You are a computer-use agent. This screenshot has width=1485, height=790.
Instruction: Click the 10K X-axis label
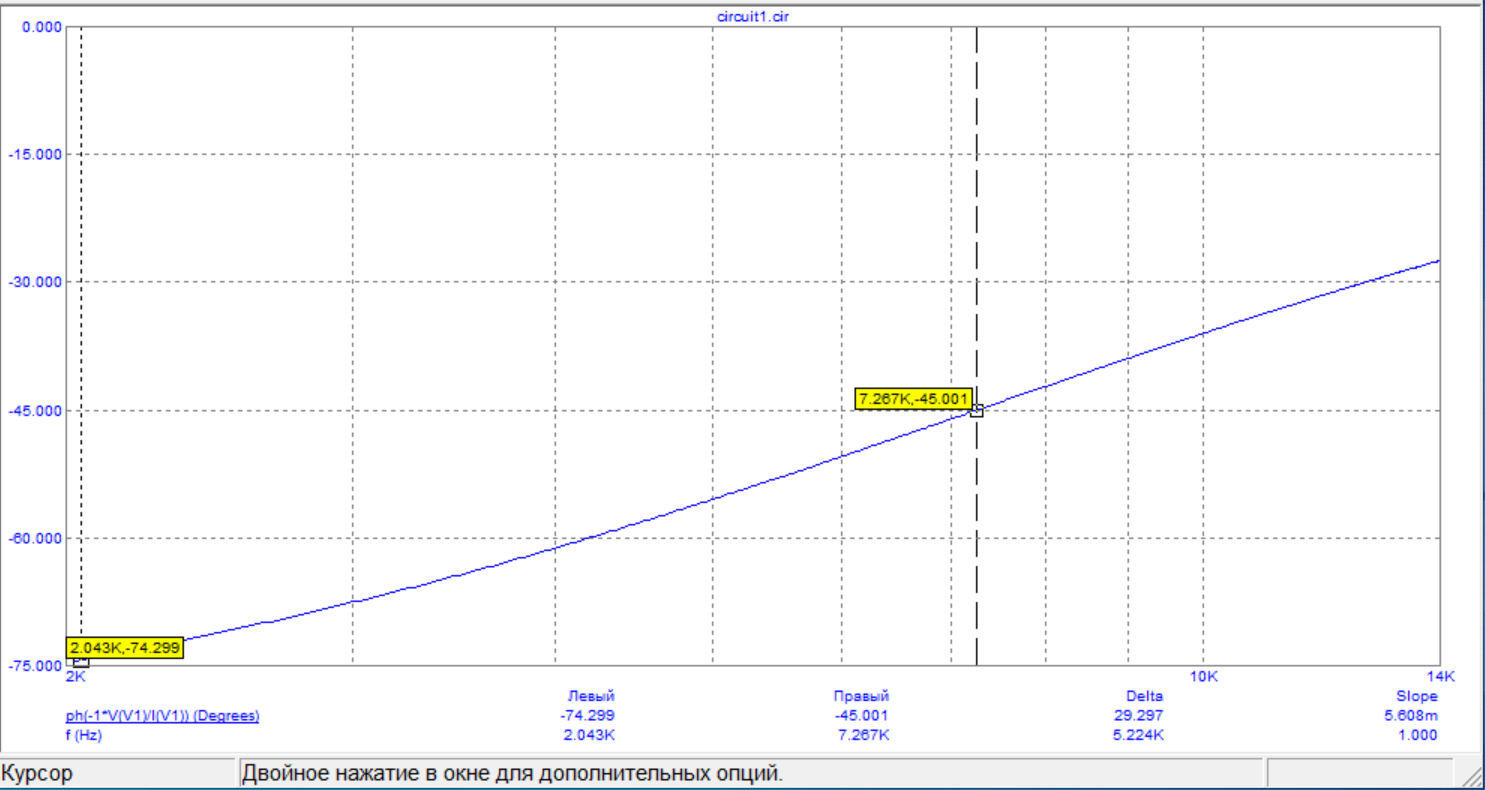(x=1204, y=677)
